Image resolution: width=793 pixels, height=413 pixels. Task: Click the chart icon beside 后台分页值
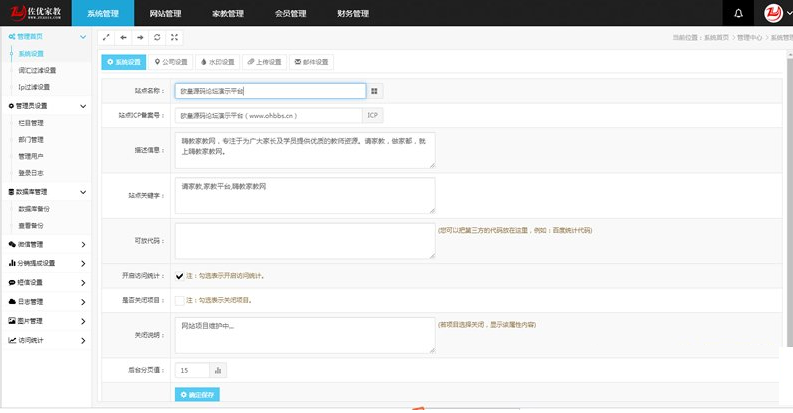coord(218,371)
